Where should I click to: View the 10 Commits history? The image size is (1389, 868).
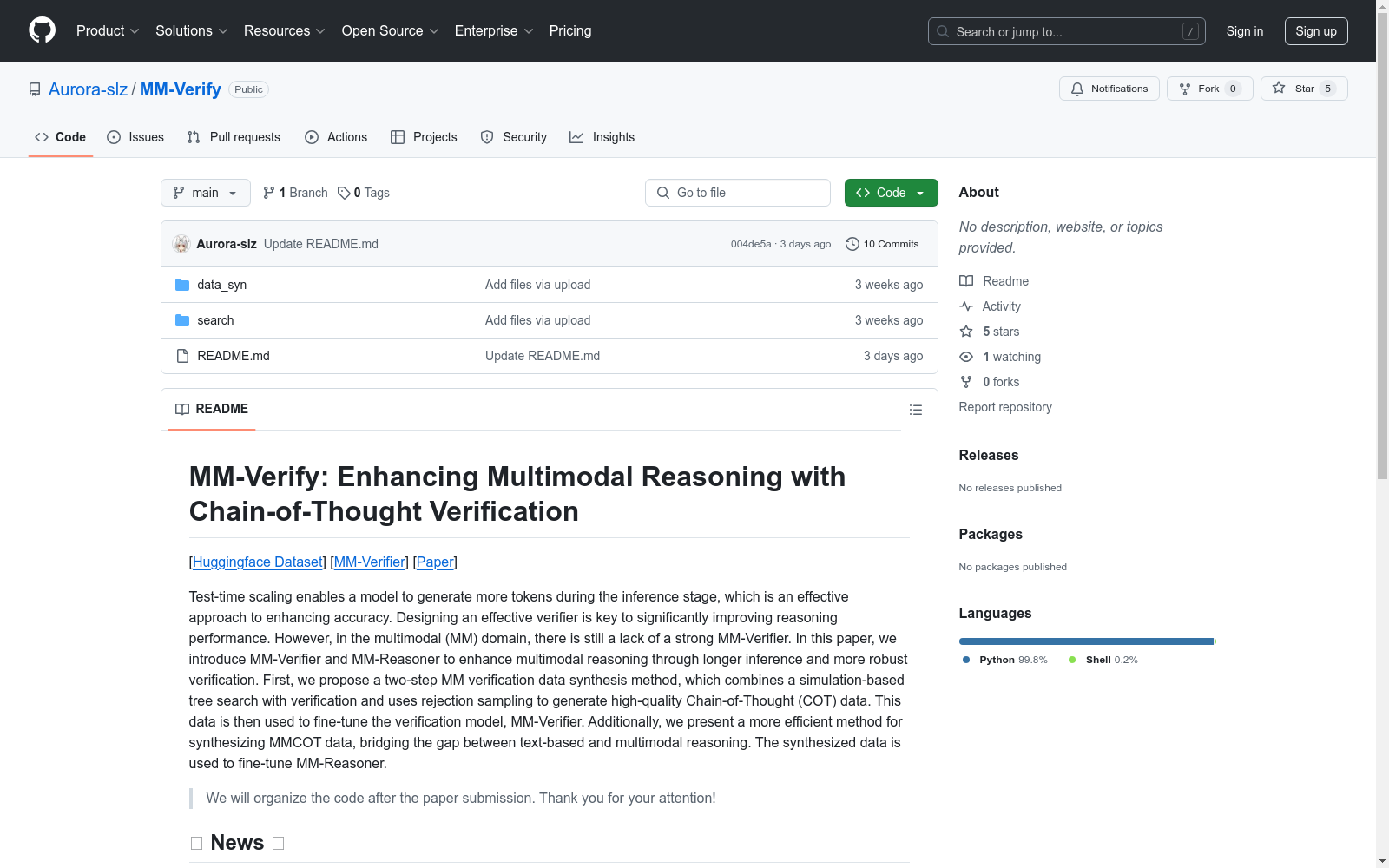pyautogui.click(x=882, y=244)
